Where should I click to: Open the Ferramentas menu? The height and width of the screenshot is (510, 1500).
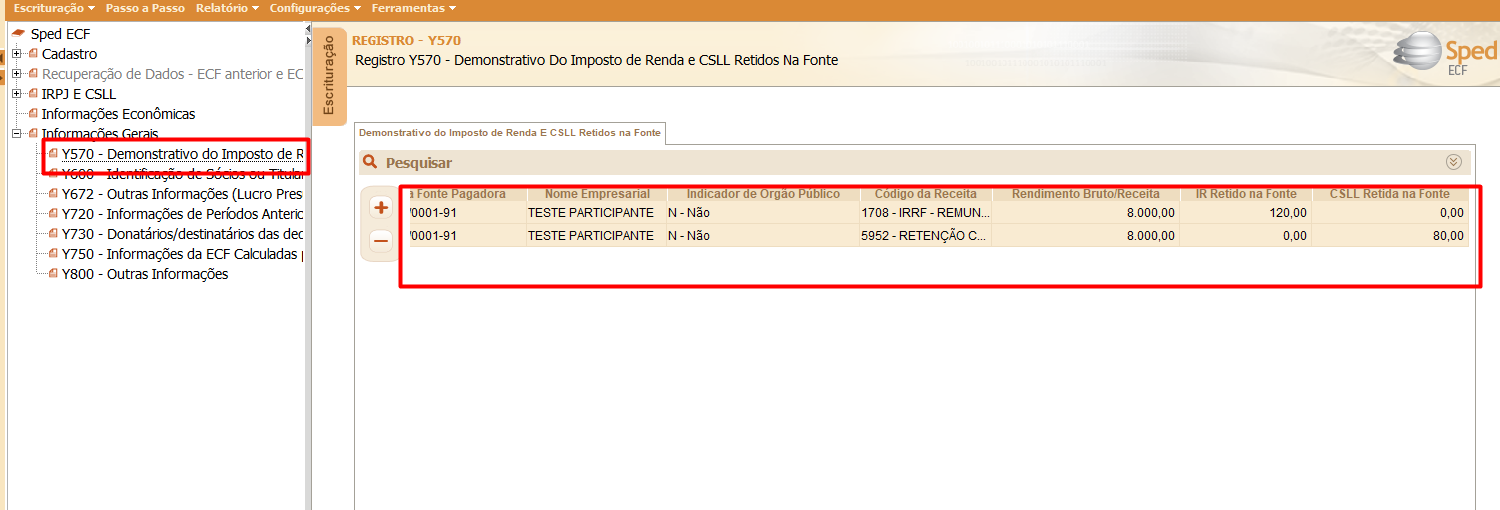click(x=414, y=8)
